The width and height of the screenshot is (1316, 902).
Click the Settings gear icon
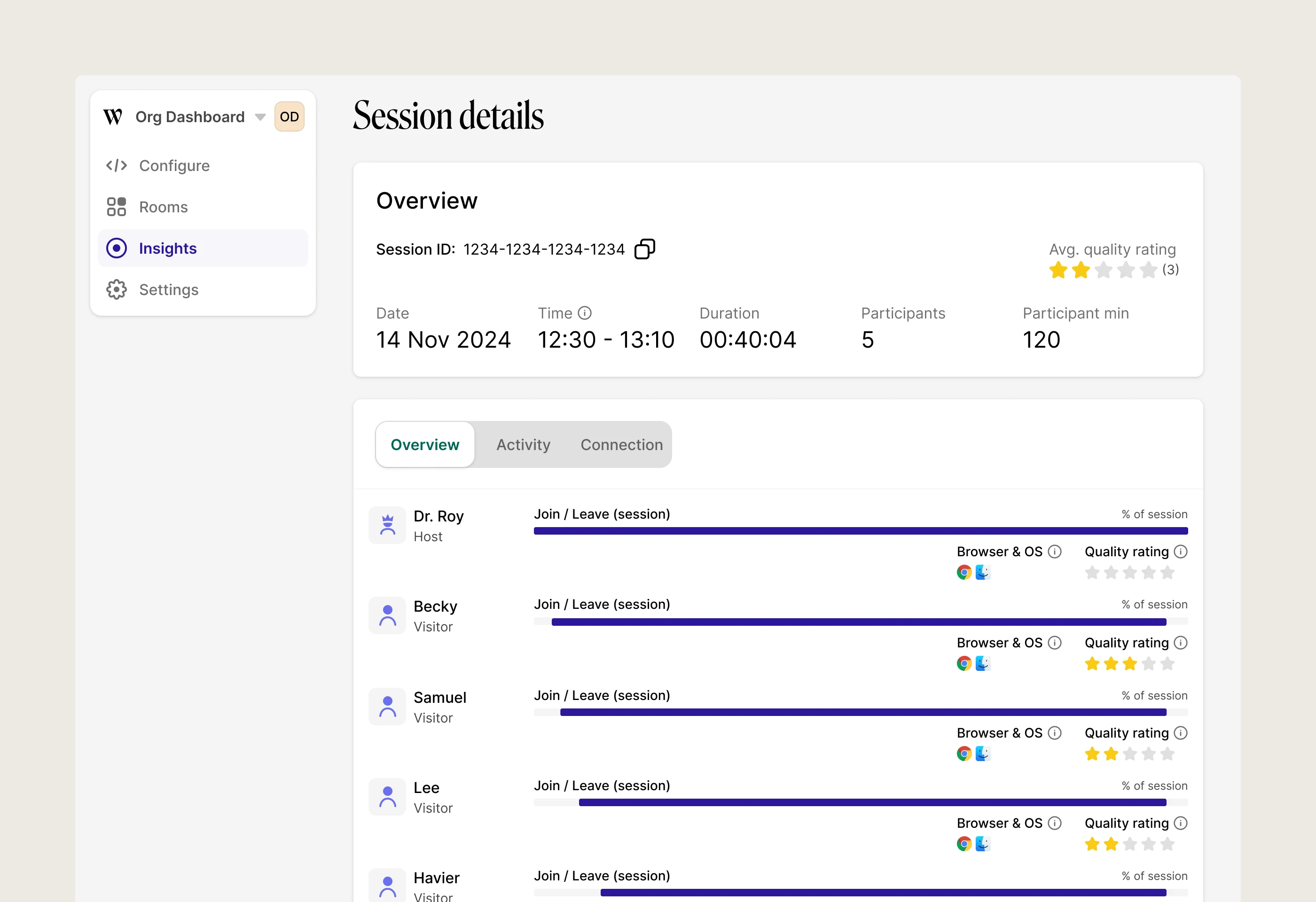[x=117, y=290]
